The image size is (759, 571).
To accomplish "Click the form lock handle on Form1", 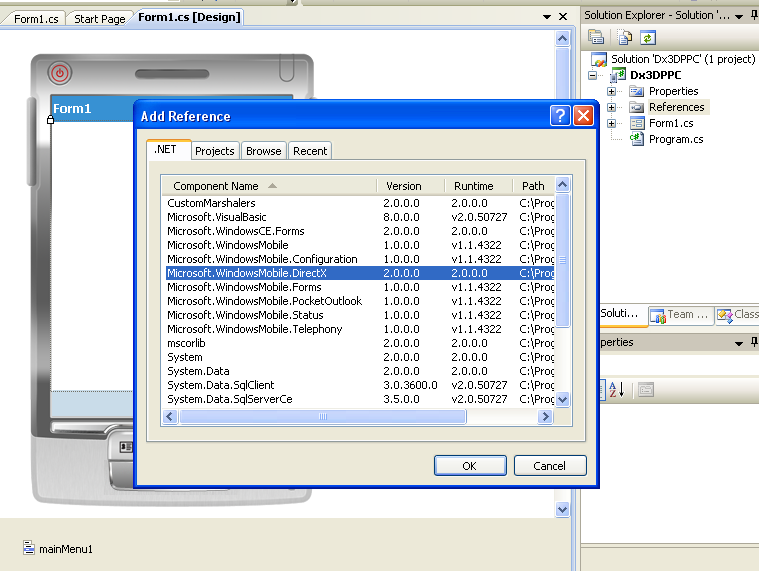I will (x=50, y=120).
